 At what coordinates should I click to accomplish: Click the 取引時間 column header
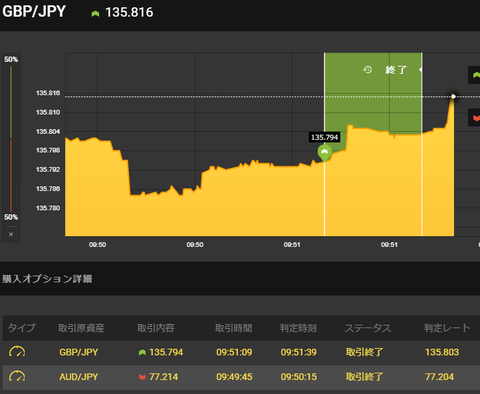click(233, 328)
